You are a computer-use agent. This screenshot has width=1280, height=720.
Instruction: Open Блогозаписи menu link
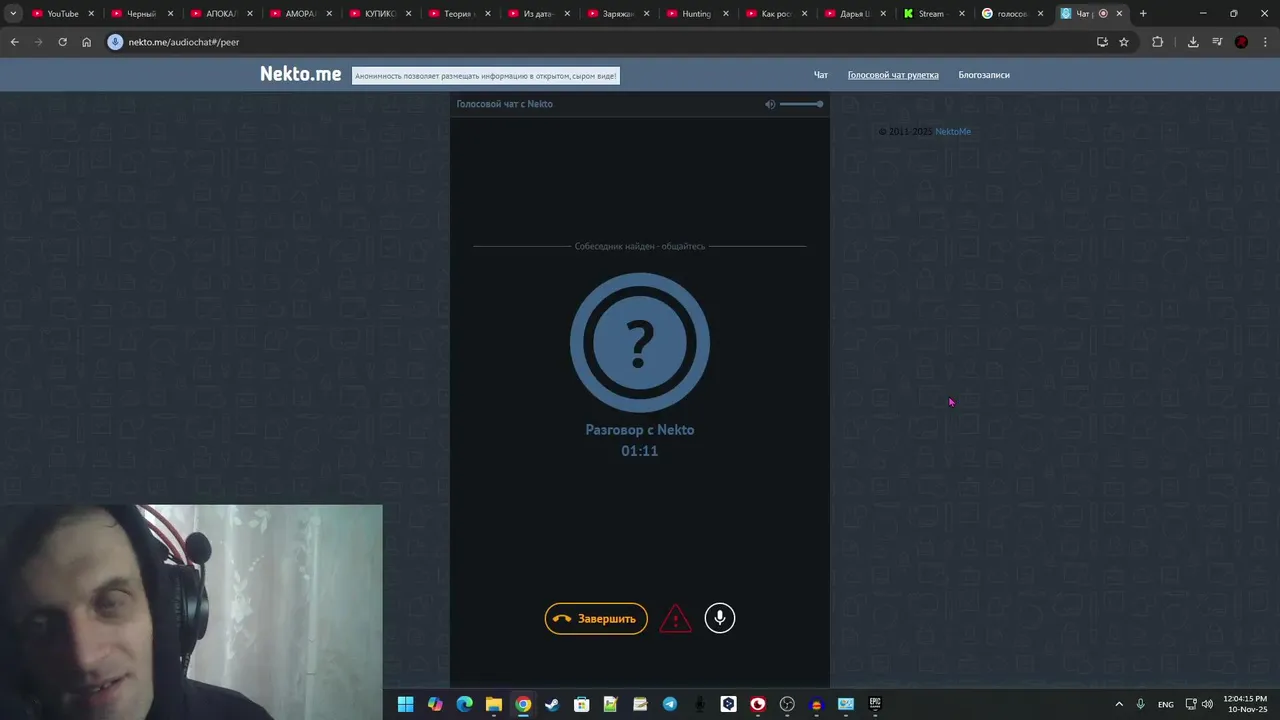(x=984, y=75)
